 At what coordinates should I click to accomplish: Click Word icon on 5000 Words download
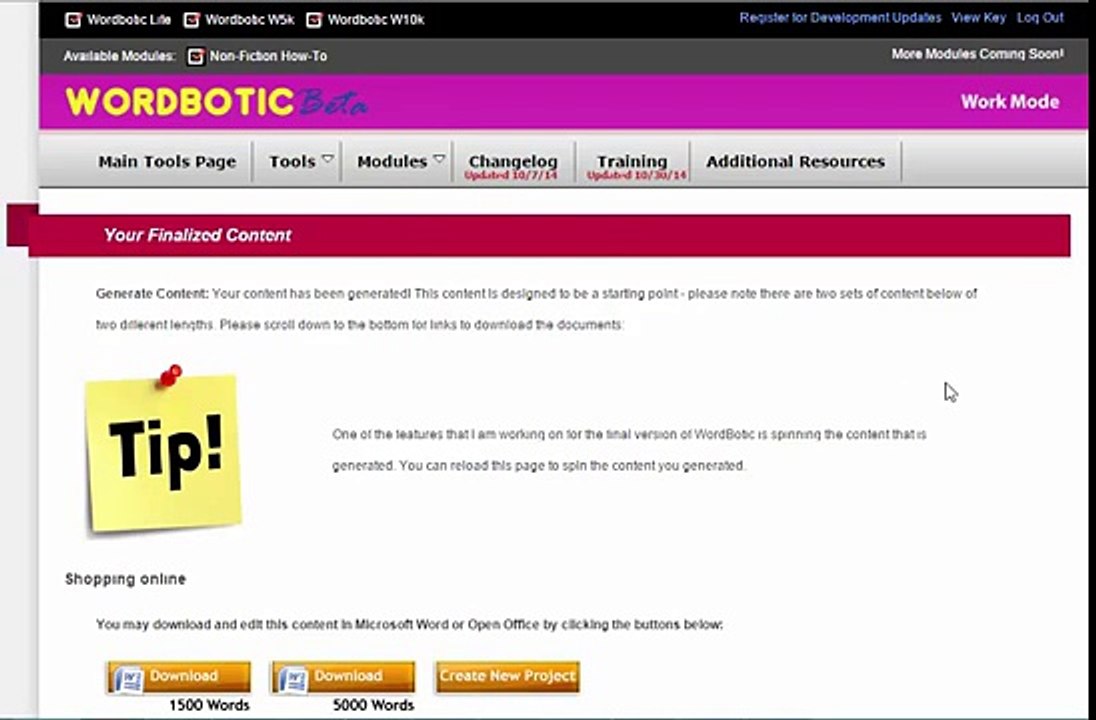point(294,679)
